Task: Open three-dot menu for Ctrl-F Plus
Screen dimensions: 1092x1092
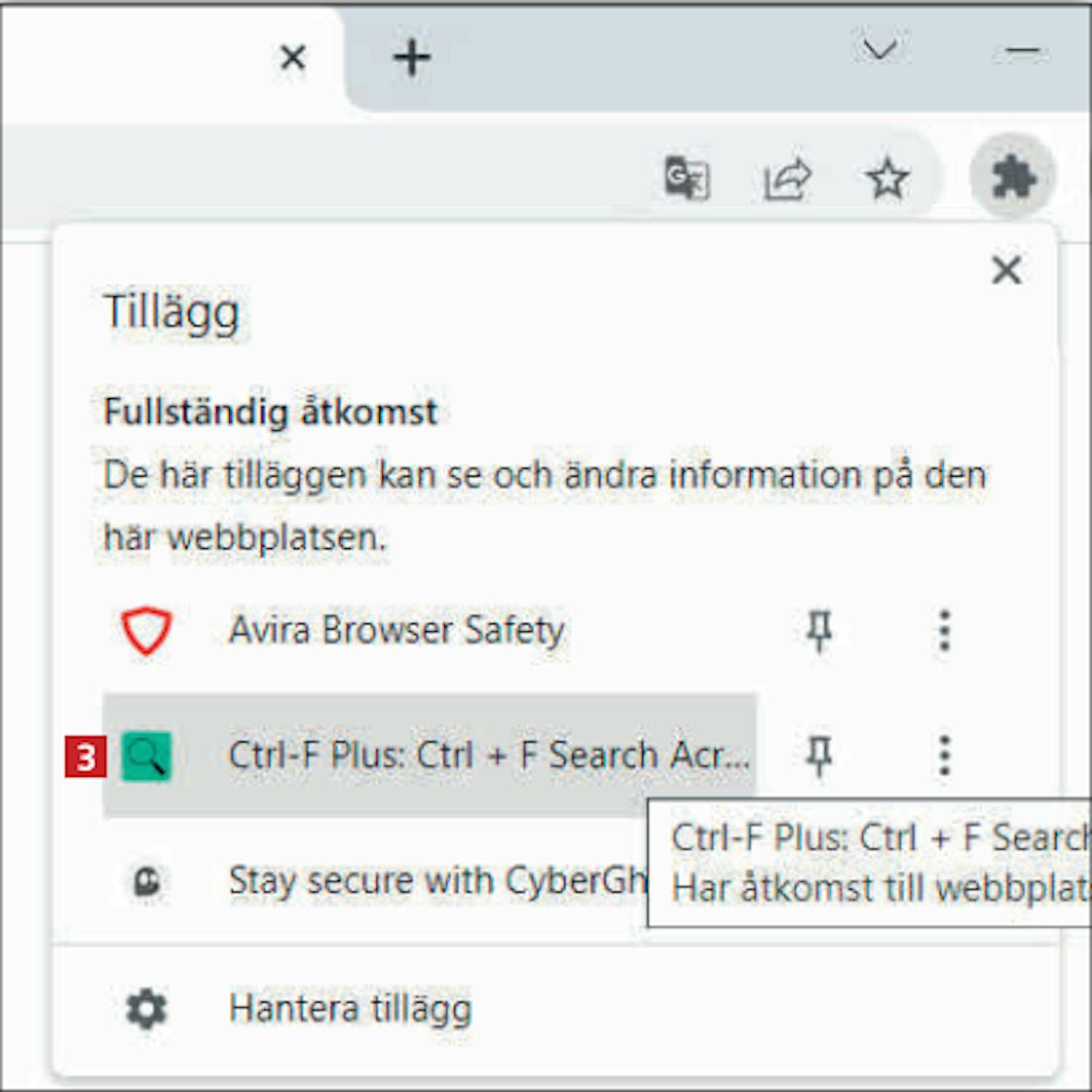Action: (x=944, y=756)
